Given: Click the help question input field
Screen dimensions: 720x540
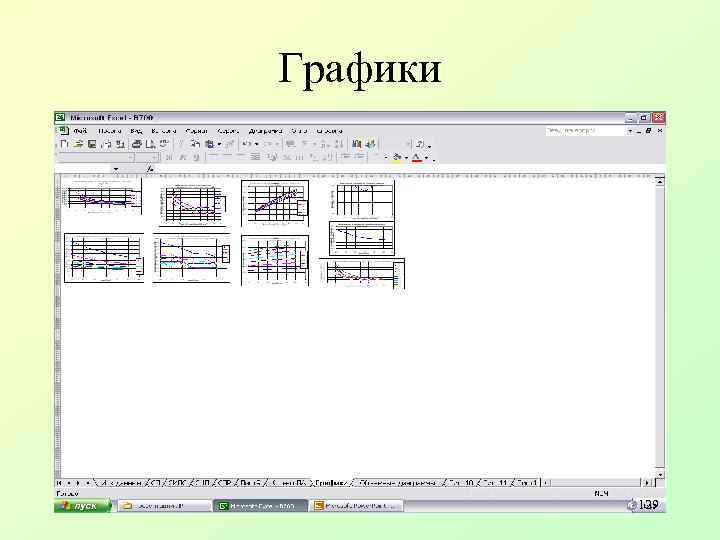Looking at the screenshot, I should point(585,131).
